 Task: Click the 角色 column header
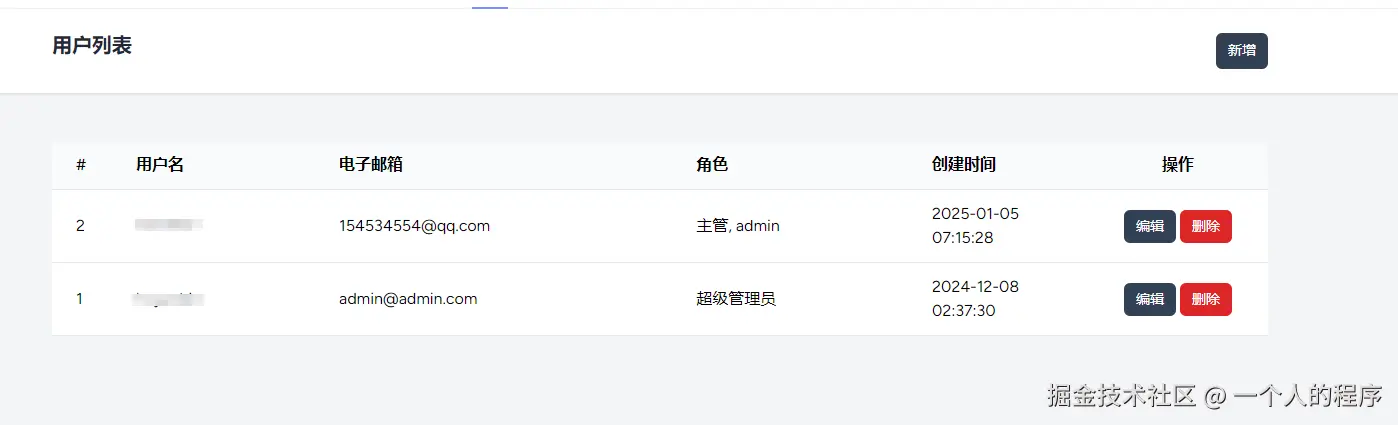pos(712,165)
